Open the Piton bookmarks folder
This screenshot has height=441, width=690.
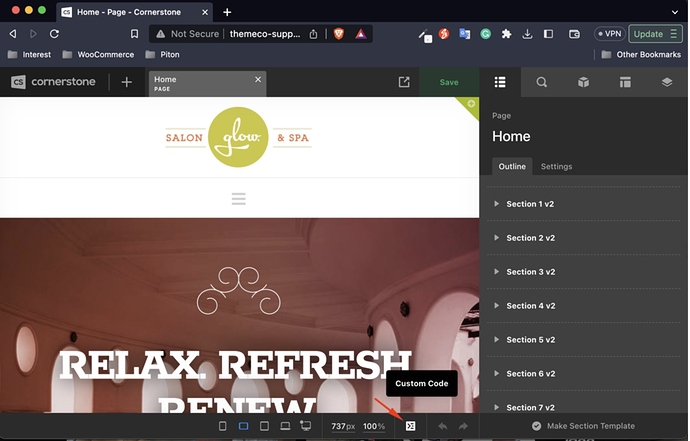click(x=162, y=55)
